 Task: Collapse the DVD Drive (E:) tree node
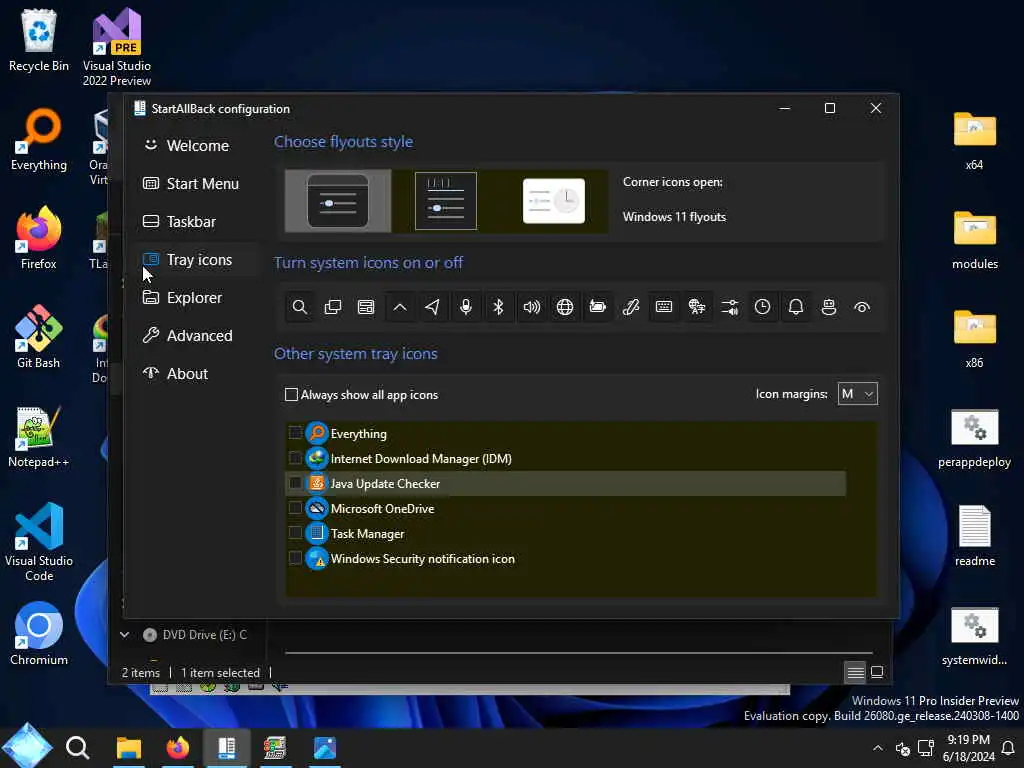(124, 634)
